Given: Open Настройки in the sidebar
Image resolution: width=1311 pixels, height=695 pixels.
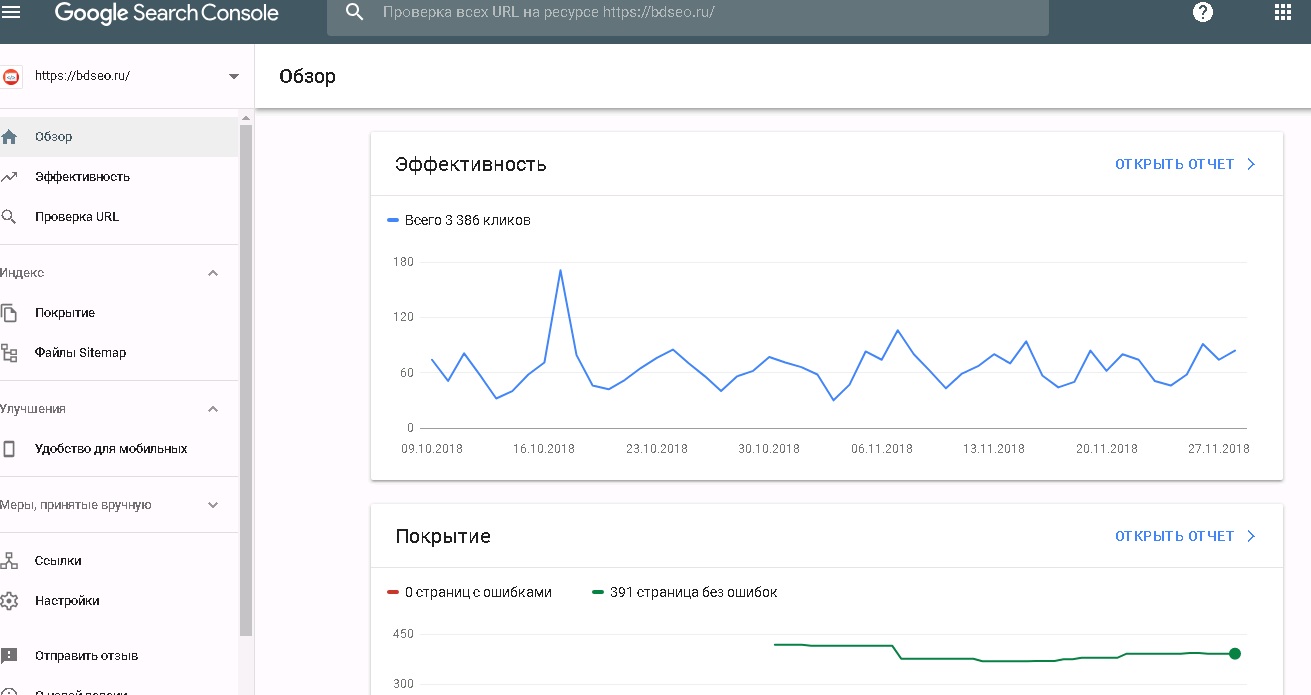Looking at the screenshot, I should click(119, 601).
